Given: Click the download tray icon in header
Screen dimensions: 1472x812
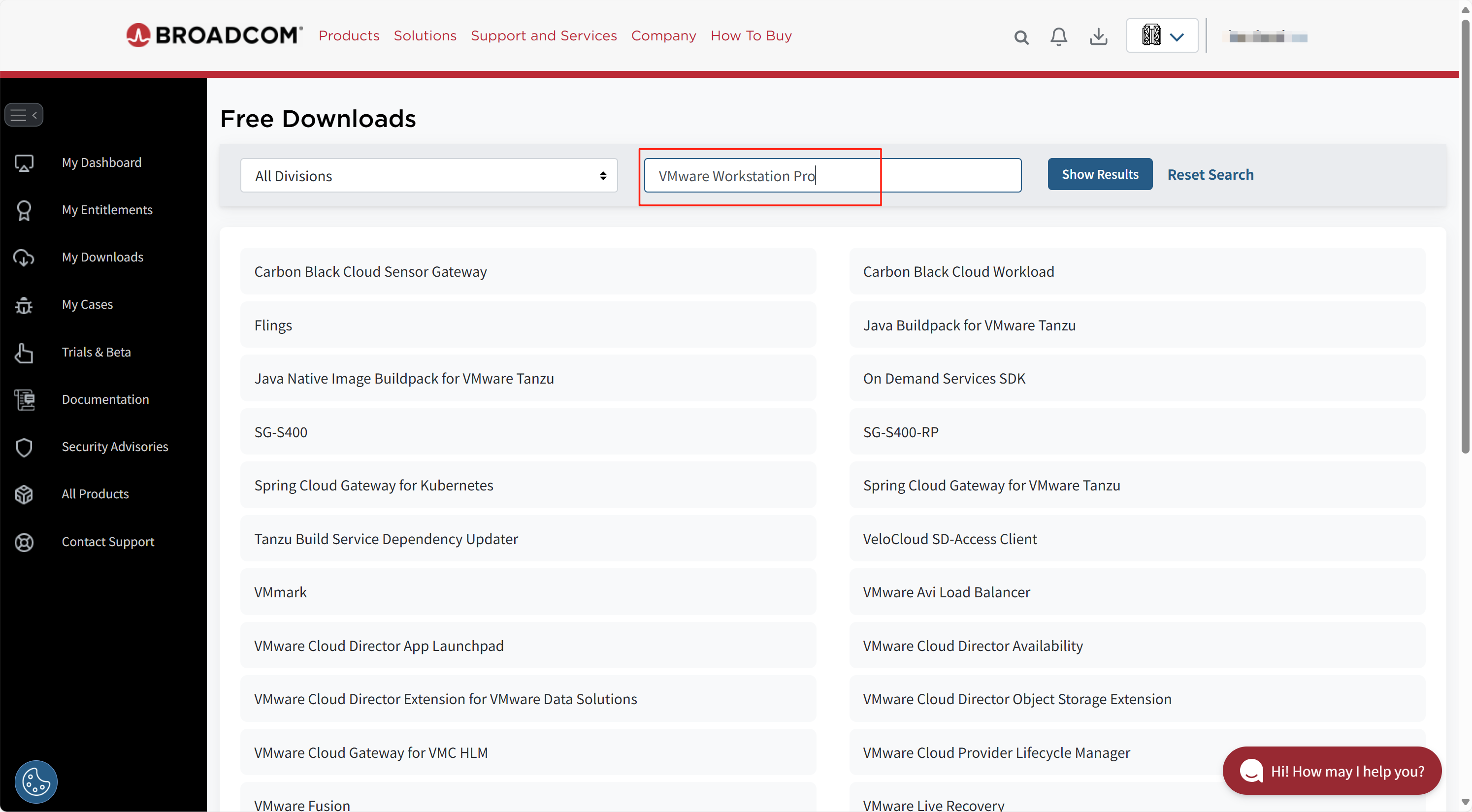Looking at the screenshot, I should coord(1098,36).
